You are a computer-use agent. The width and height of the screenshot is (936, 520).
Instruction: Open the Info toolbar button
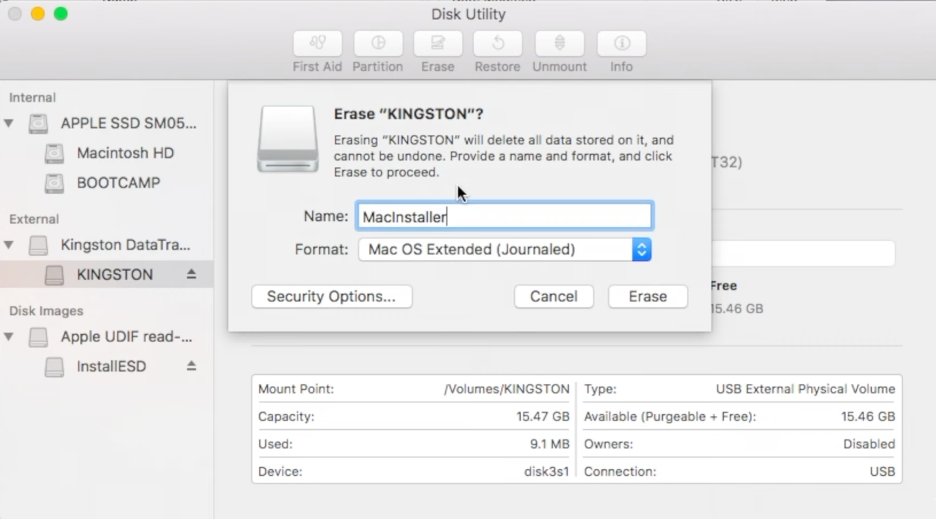click(x=621, y=44)
